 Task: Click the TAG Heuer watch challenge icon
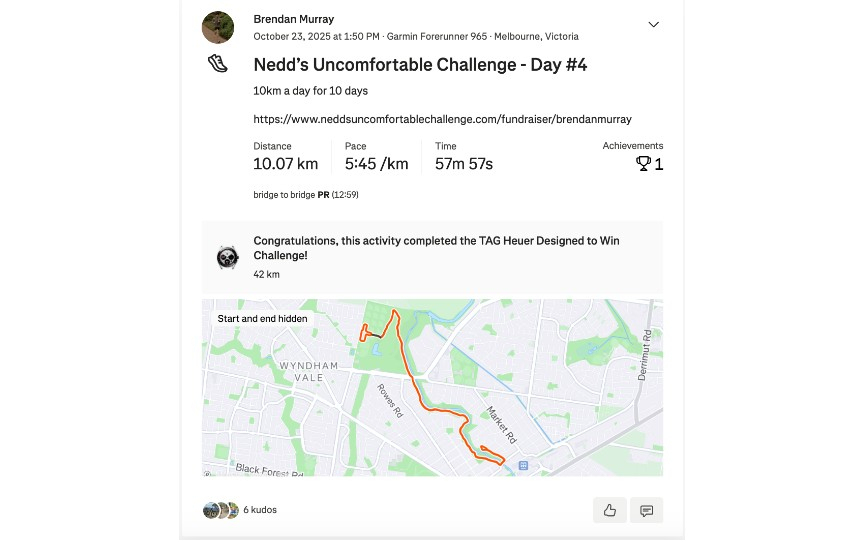click(228, 258)
